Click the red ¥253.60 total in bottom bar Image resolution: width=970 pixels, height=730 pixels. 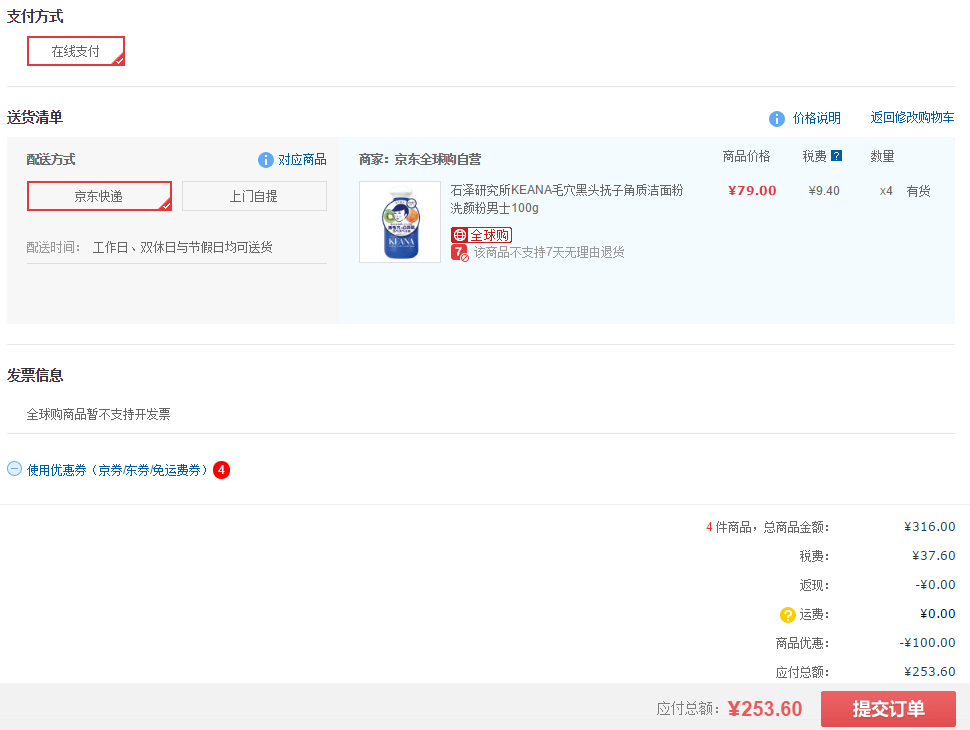tap(765, 709)
